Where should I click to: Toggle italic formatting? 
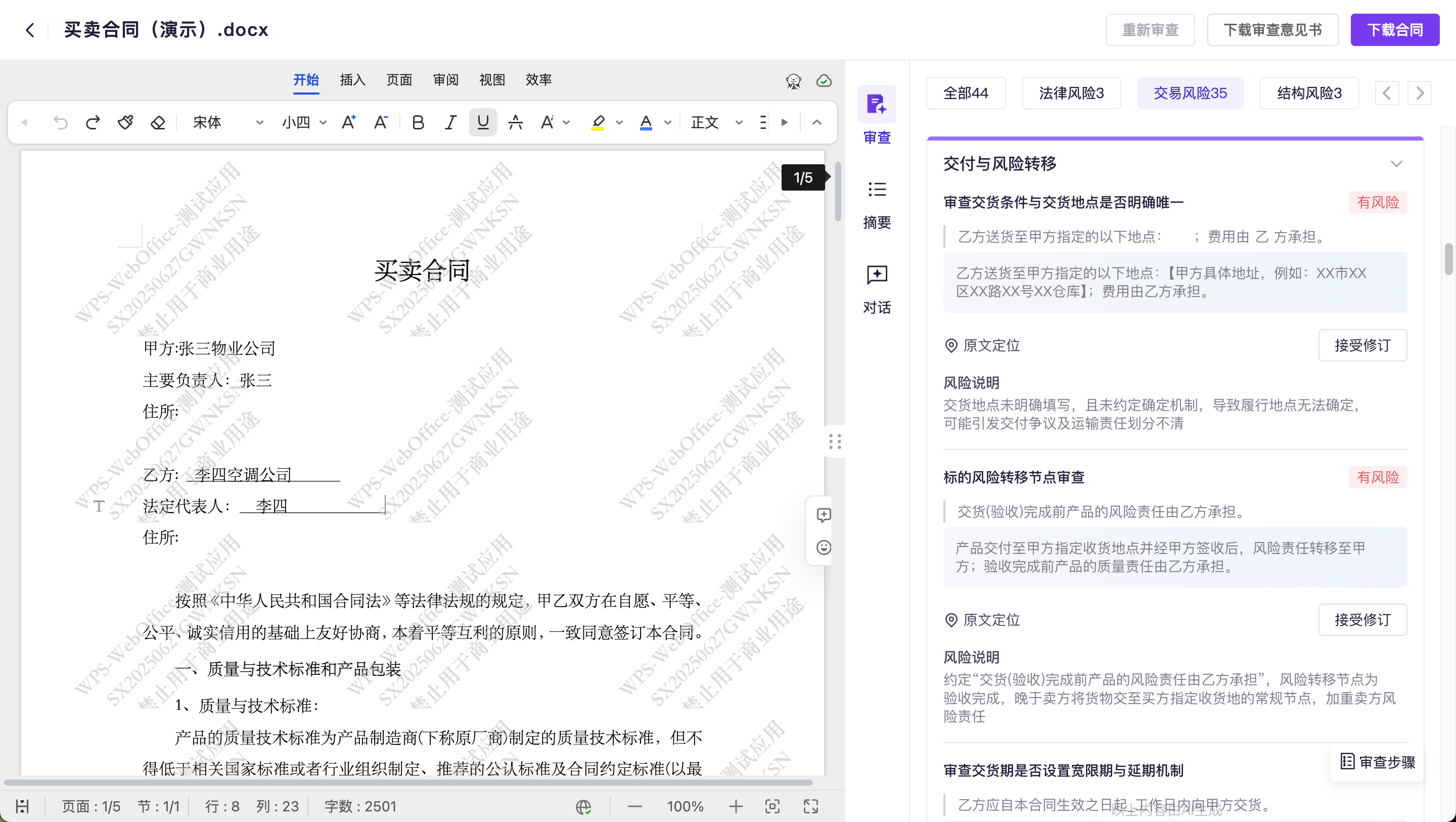[x=450, y=122]
